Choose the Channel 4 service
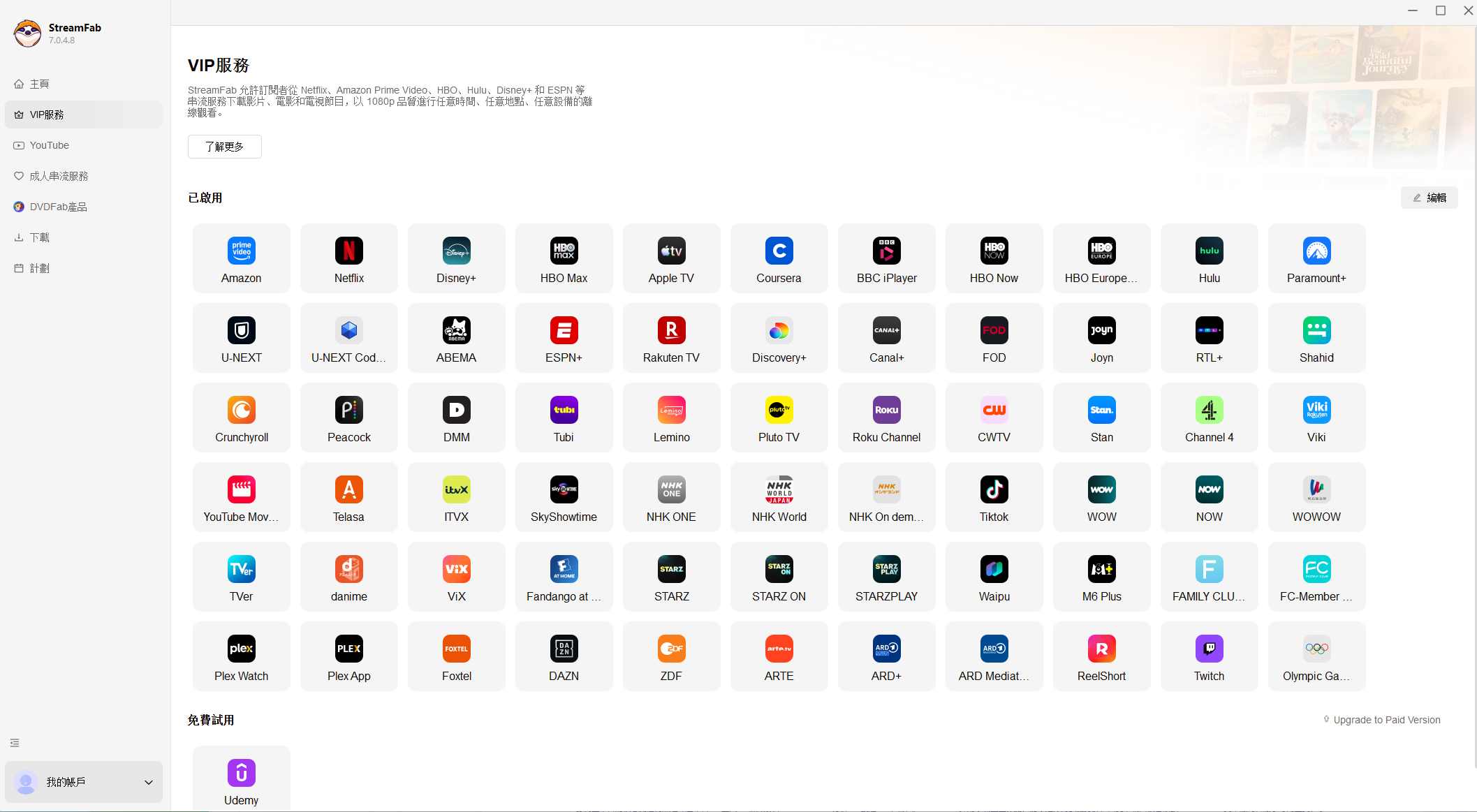Viewport: 1477px width, 812px height. [x=1210, y=418]
